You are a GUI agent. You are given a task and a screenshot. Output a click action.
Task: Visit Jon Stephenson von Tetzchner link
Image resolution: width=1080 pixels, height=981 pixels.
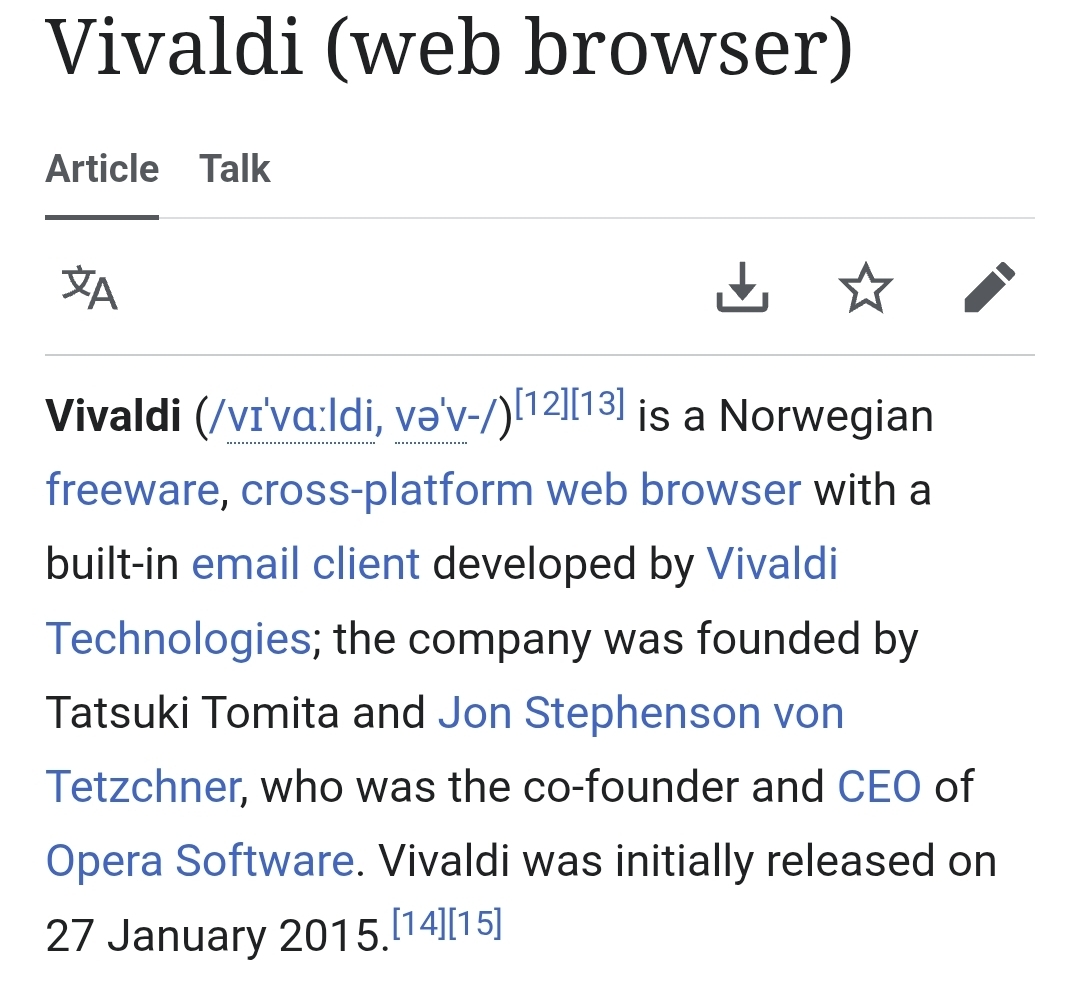640,713
